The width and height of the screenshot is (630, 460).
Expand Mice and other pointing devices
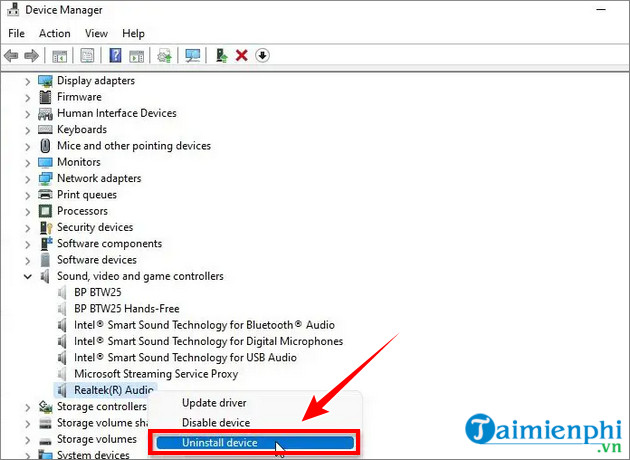(27, 147)
